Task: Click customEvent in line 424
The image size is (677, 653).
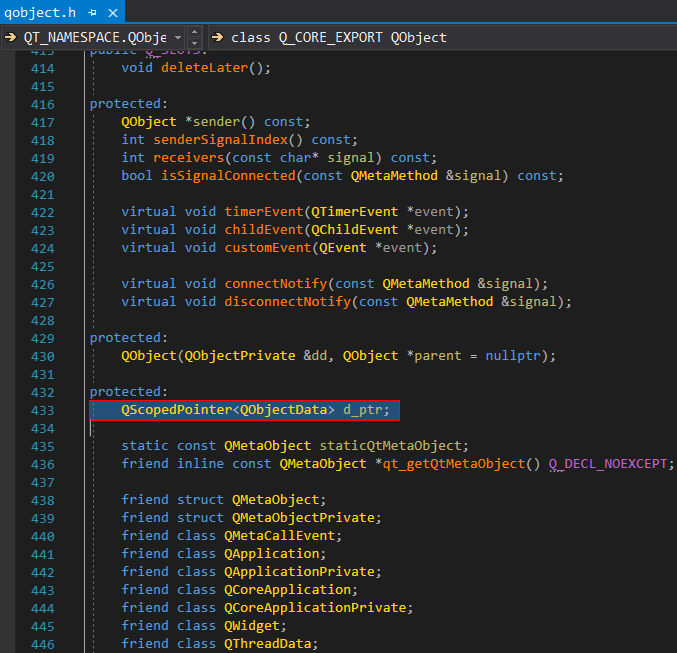Action: [268, 248]
